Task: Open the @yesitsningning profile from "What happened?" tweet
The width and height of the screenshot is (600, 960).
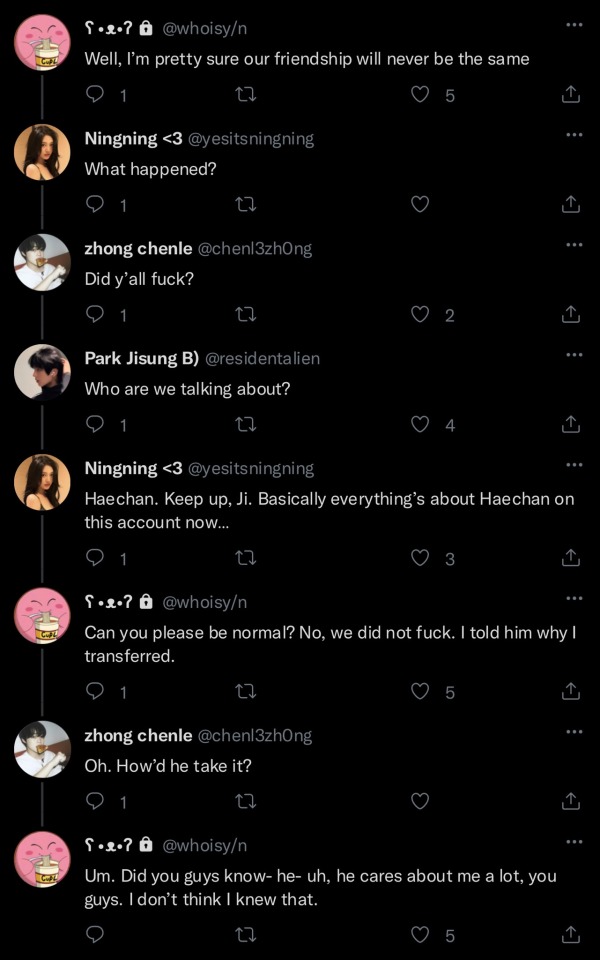Action: [251, 139]
